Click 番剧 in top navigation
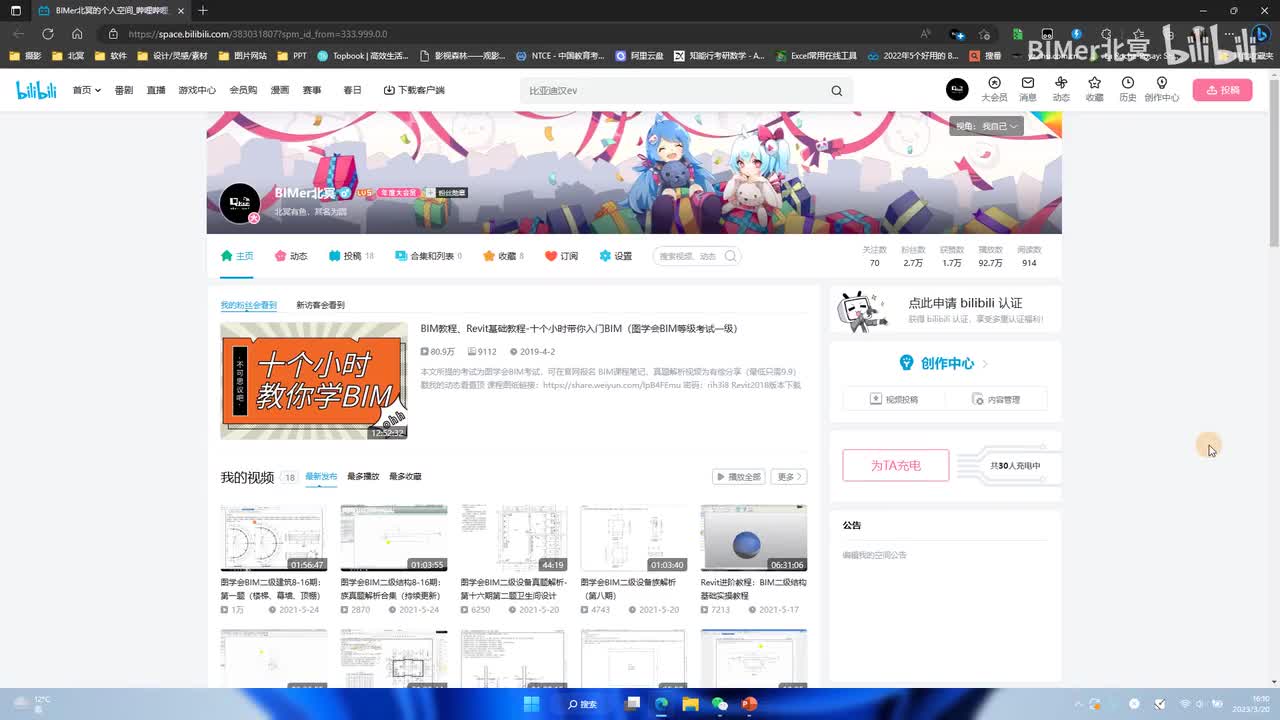Image resolution: width=1280 pixels, height=720 pixels. click(124, 90)
